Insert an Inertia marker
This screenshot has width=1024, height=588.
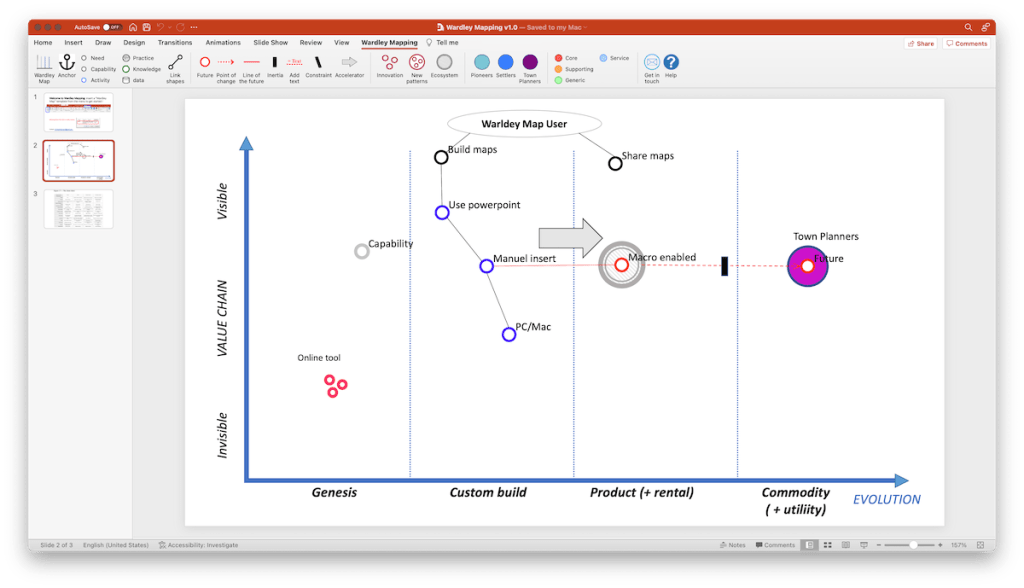tap(274, 64)
